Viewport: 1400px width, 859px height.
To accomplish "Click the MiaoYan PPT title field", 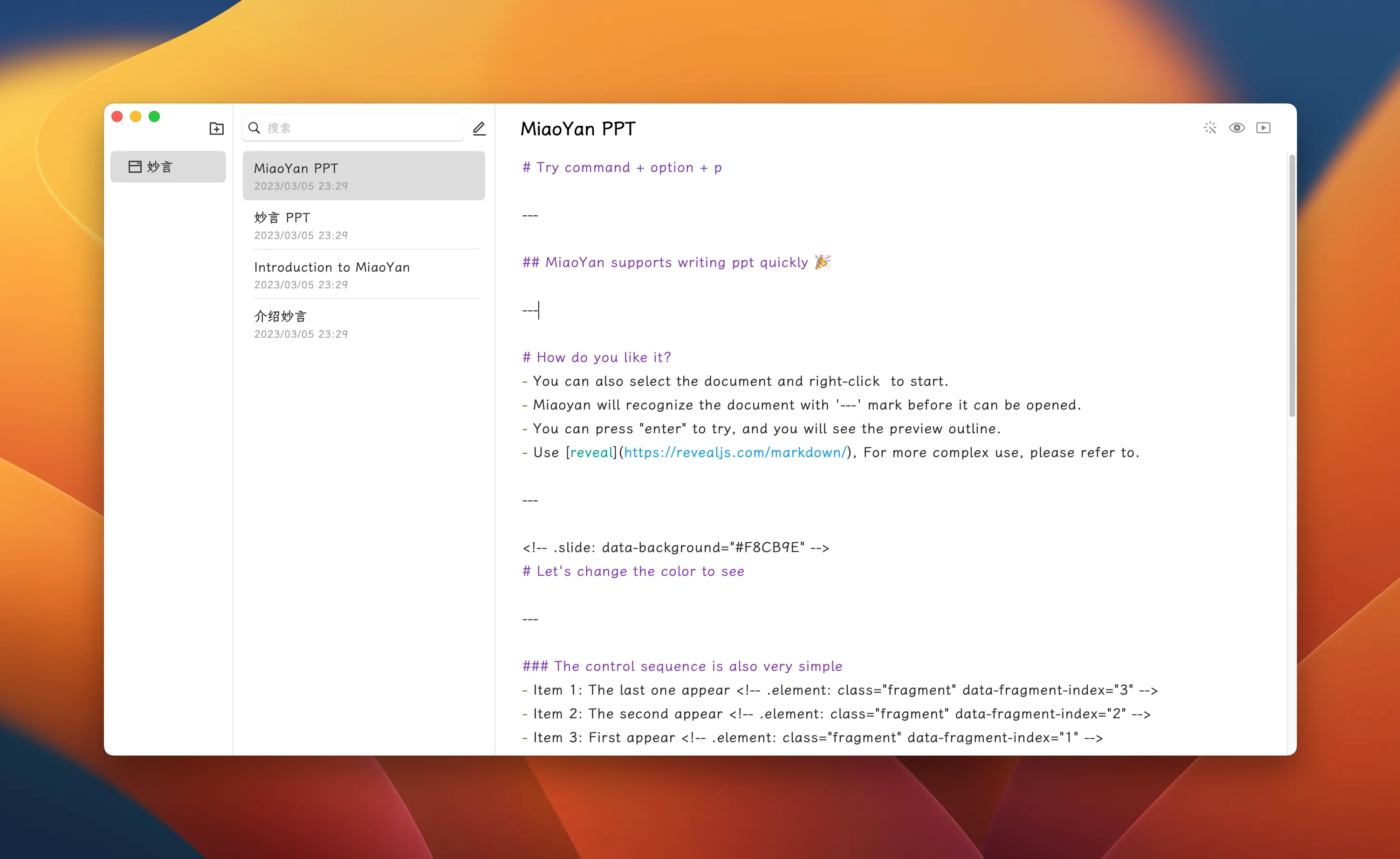I will (578, 129).
